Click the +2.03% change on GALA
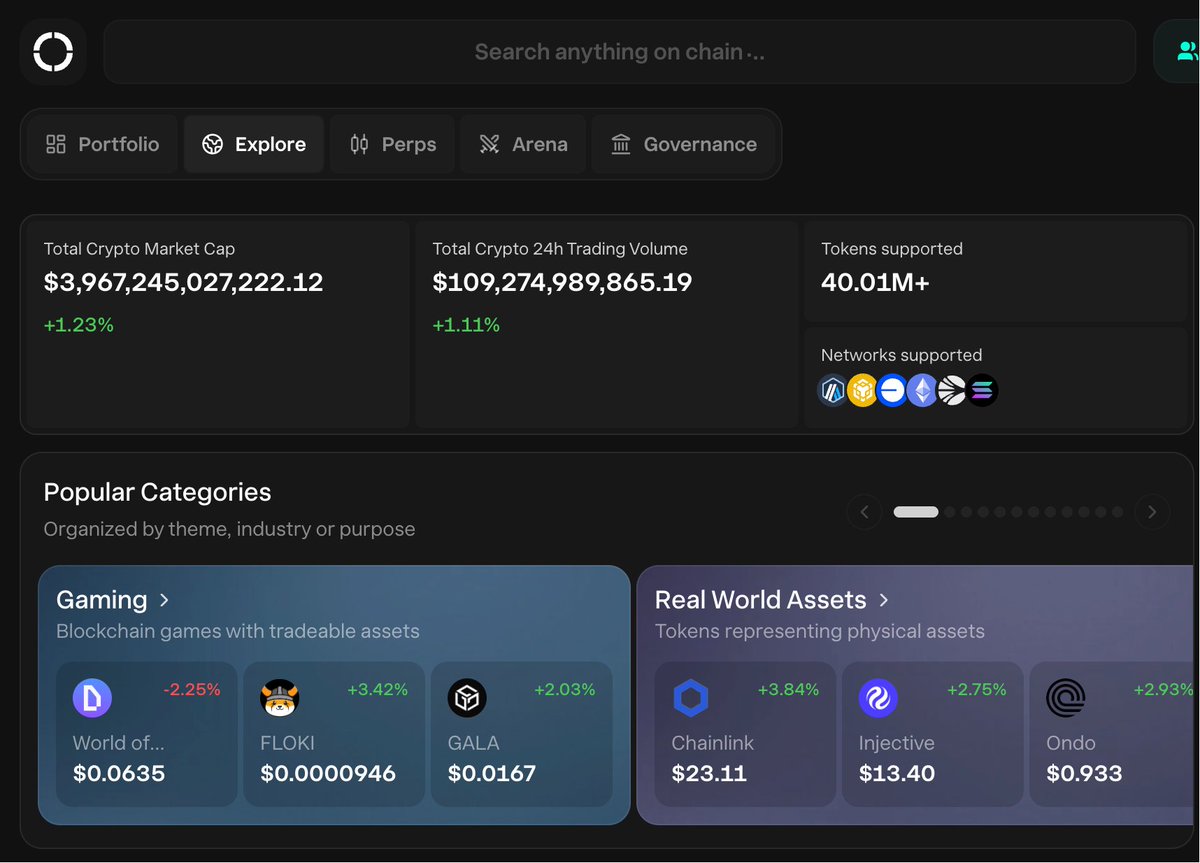The height and width of the screenshot is (863, 1200). pos(565,689)
